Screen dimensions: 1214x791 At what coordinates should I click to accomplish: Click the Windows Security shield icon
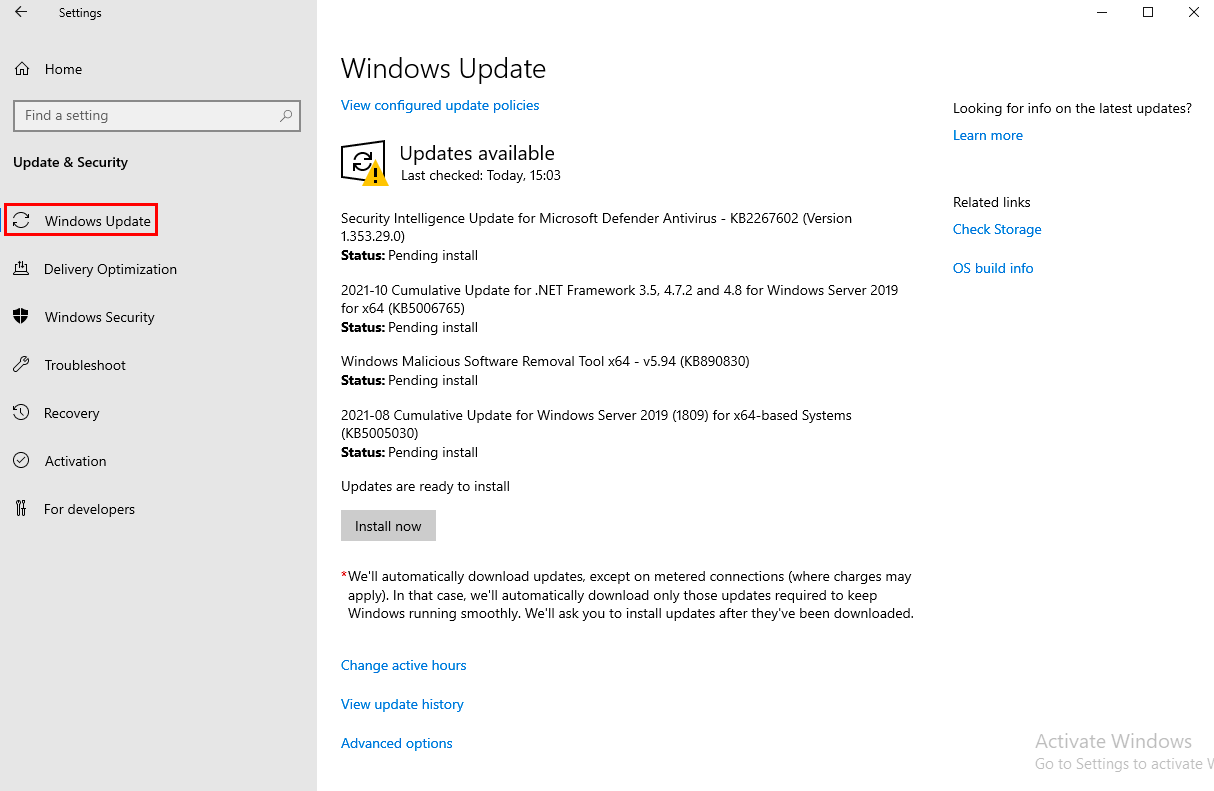21,317
